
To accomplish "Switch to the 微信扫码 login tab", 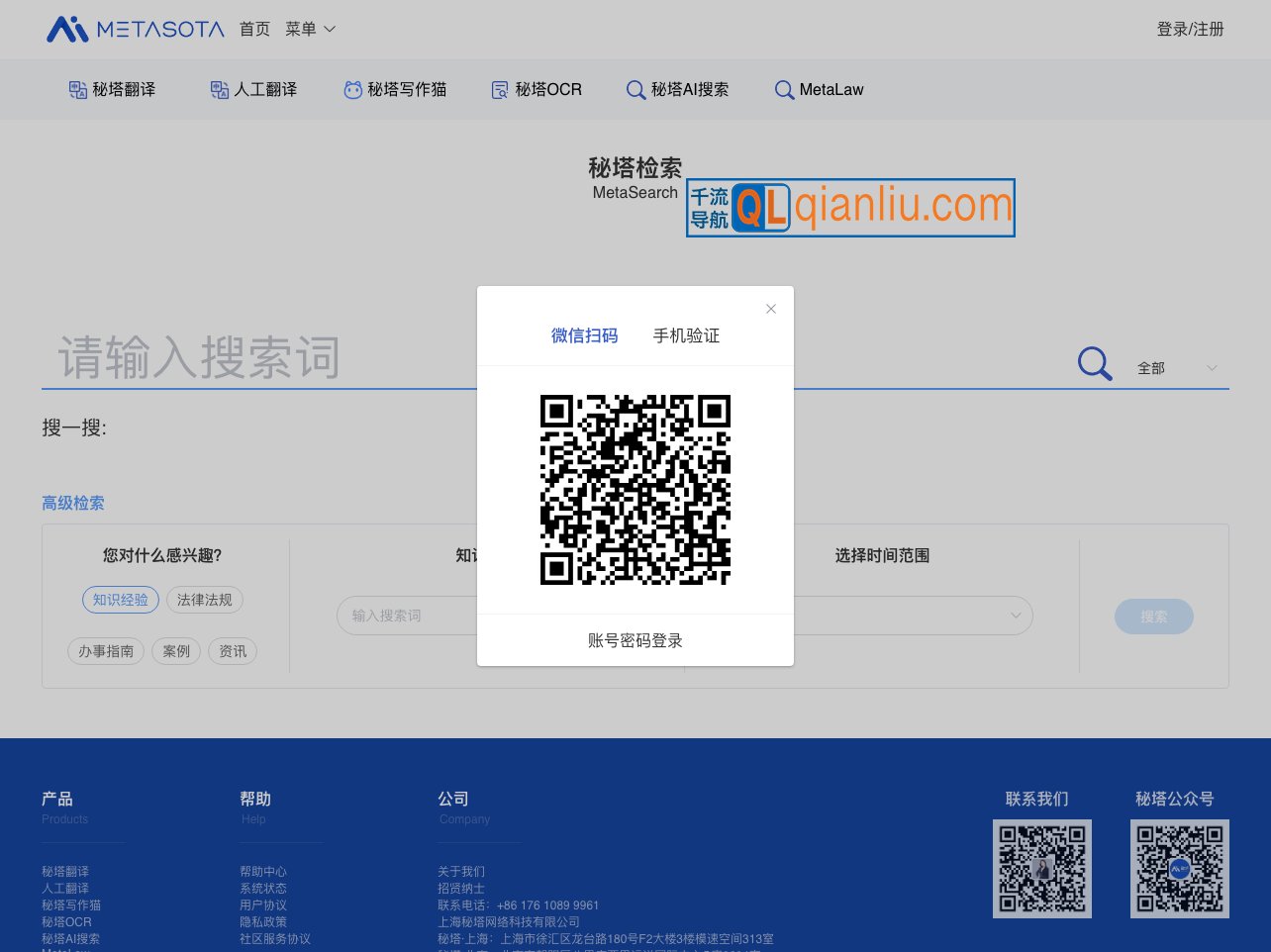I will 584,335.
